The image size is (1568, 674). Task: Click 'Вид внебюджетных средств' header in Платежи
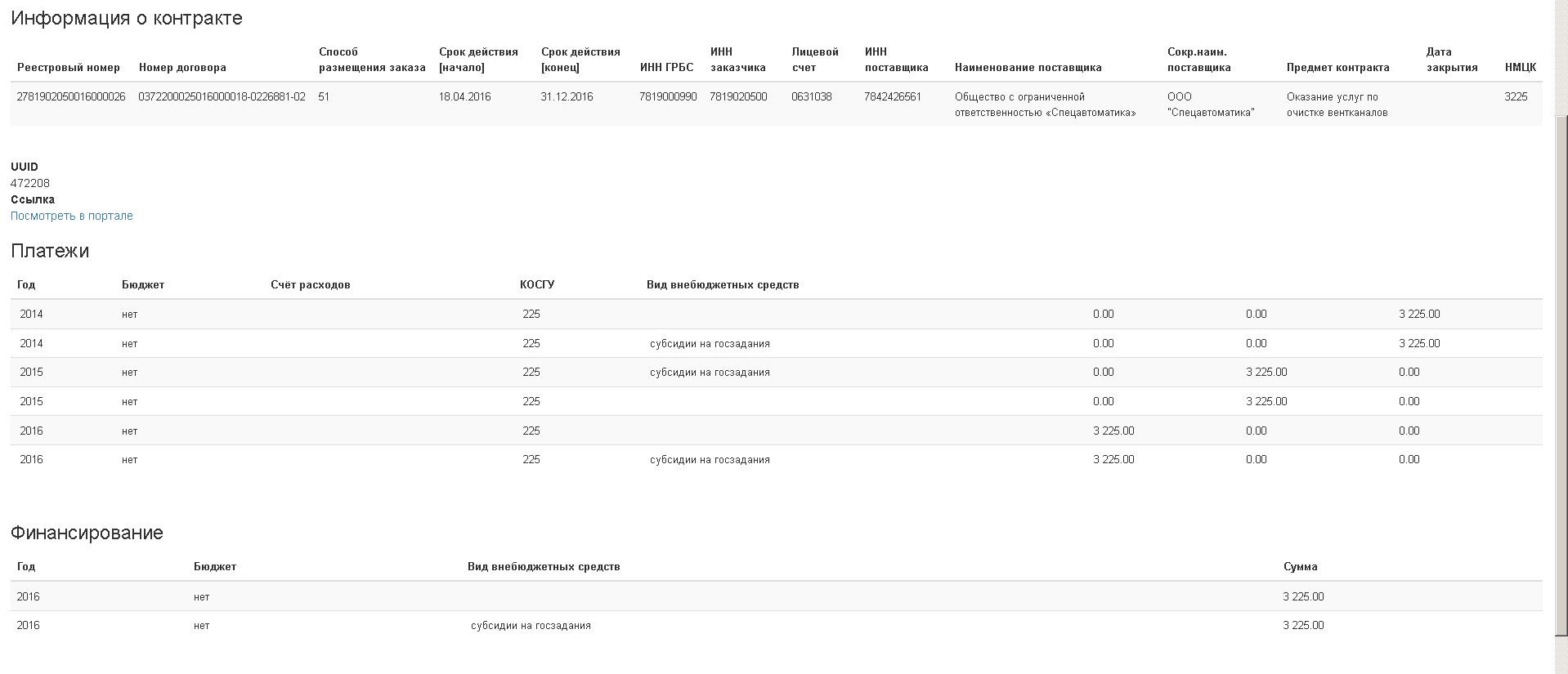point(723,284)
